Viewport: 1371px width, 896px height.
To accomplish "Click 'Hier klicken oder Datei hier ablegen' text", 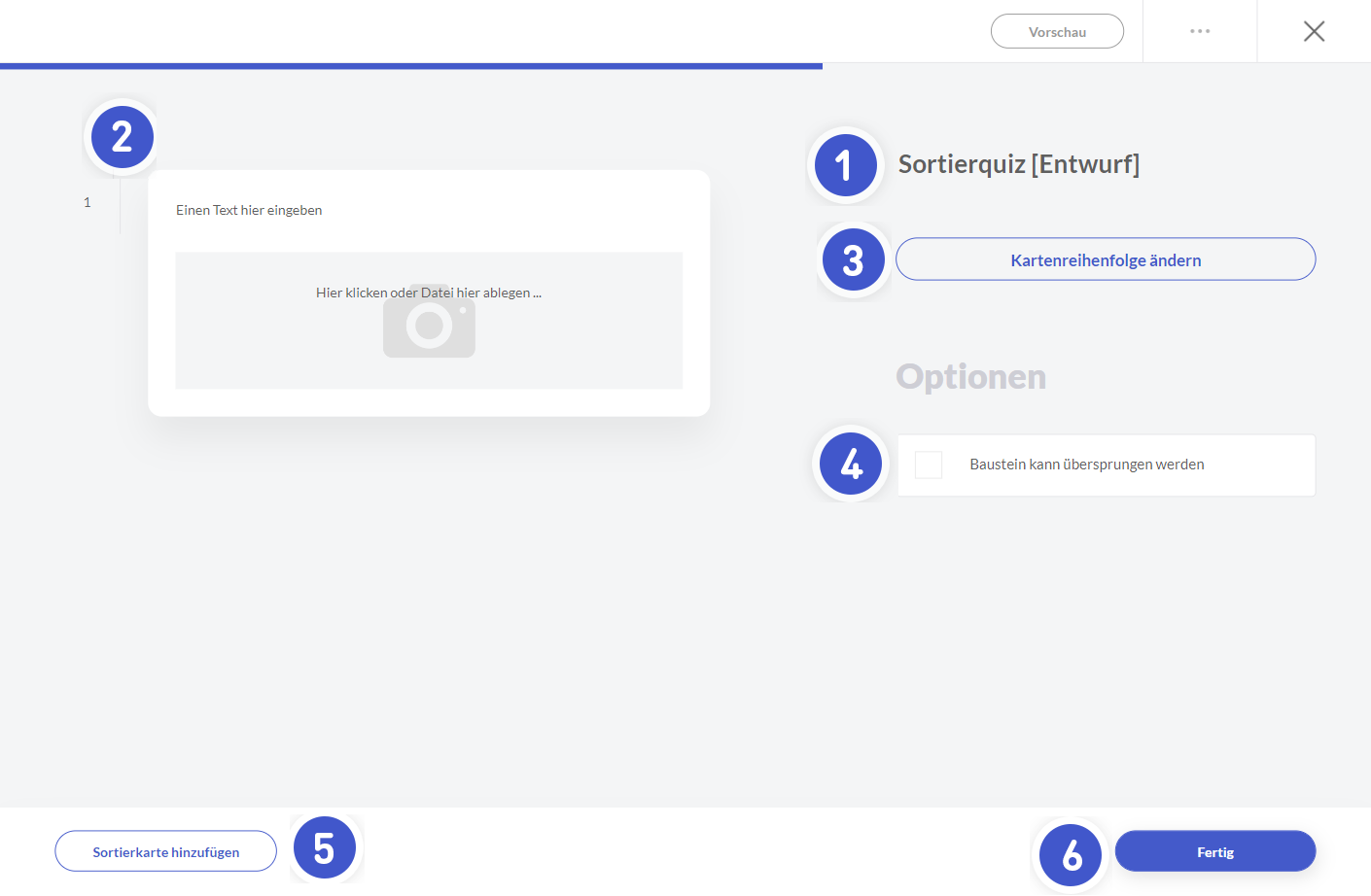I will click(428, 293).
